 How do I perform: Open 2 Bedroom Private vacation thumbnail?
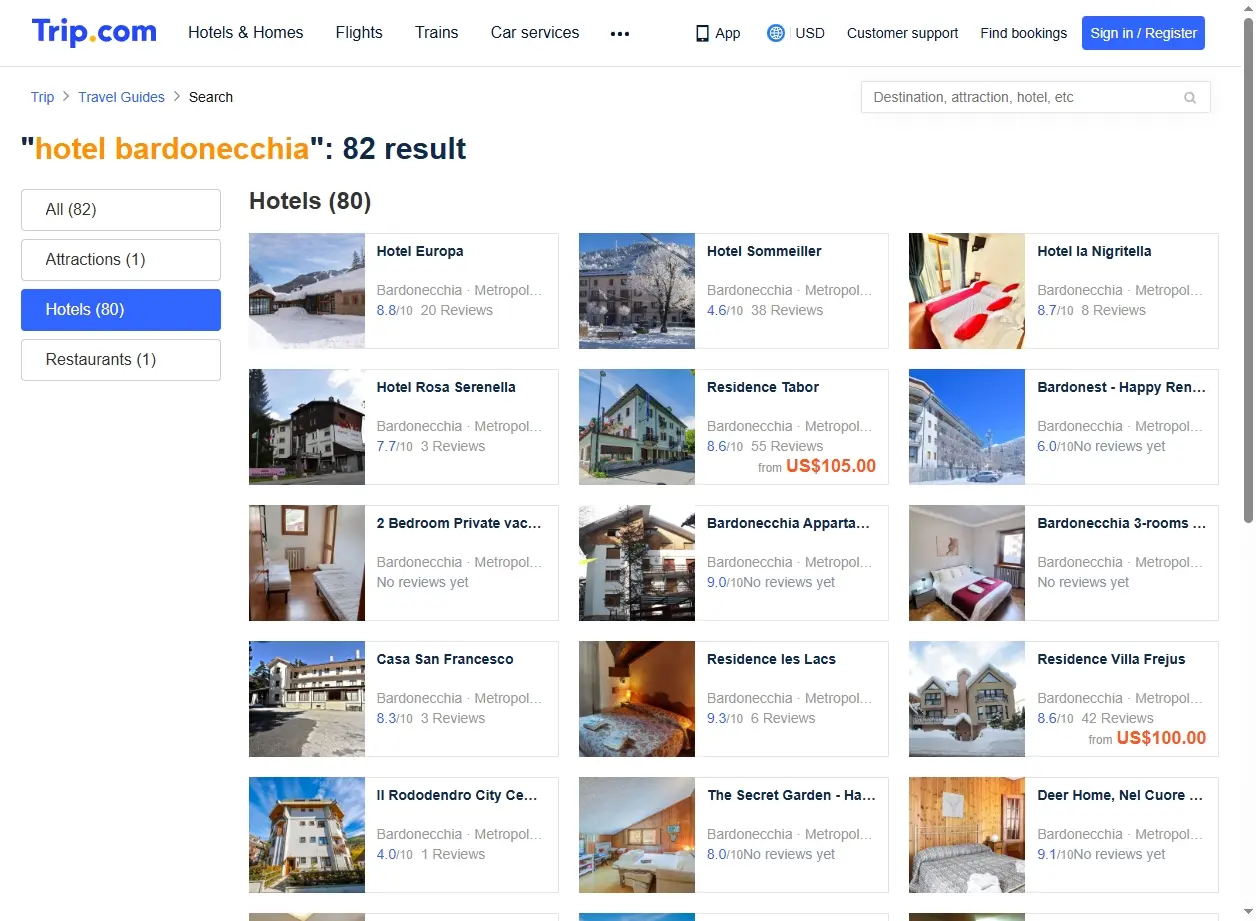[x=307, y=563]
